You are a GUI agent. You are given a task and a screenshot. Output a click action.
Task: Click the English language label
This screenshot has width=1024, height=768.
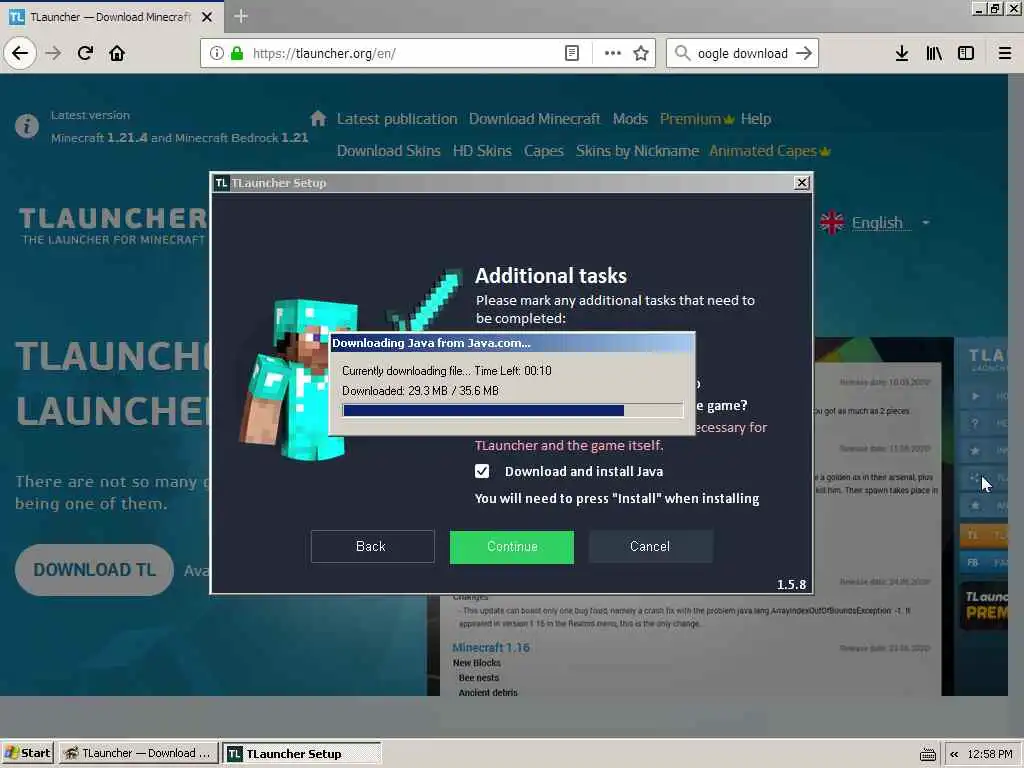[x=877, y=223]
